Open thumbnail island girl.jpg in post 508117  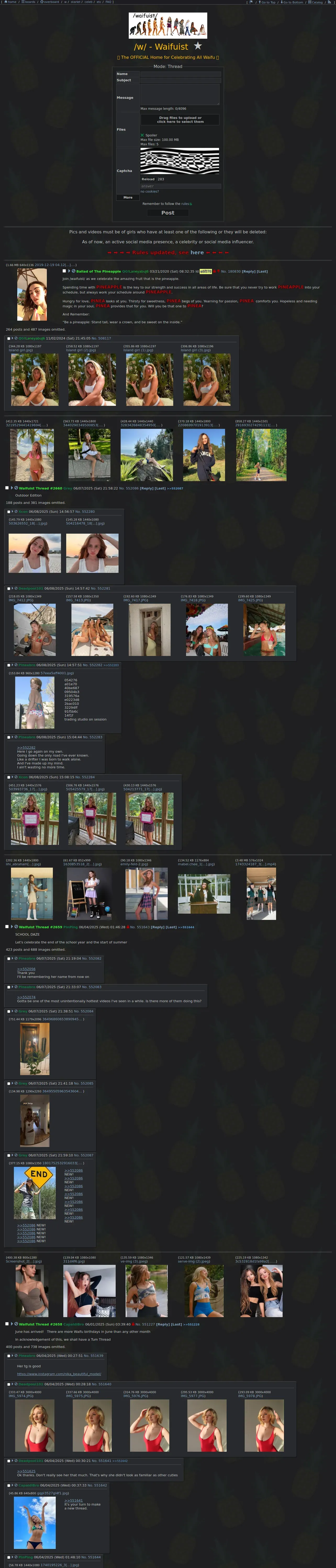tap(35, 380)
